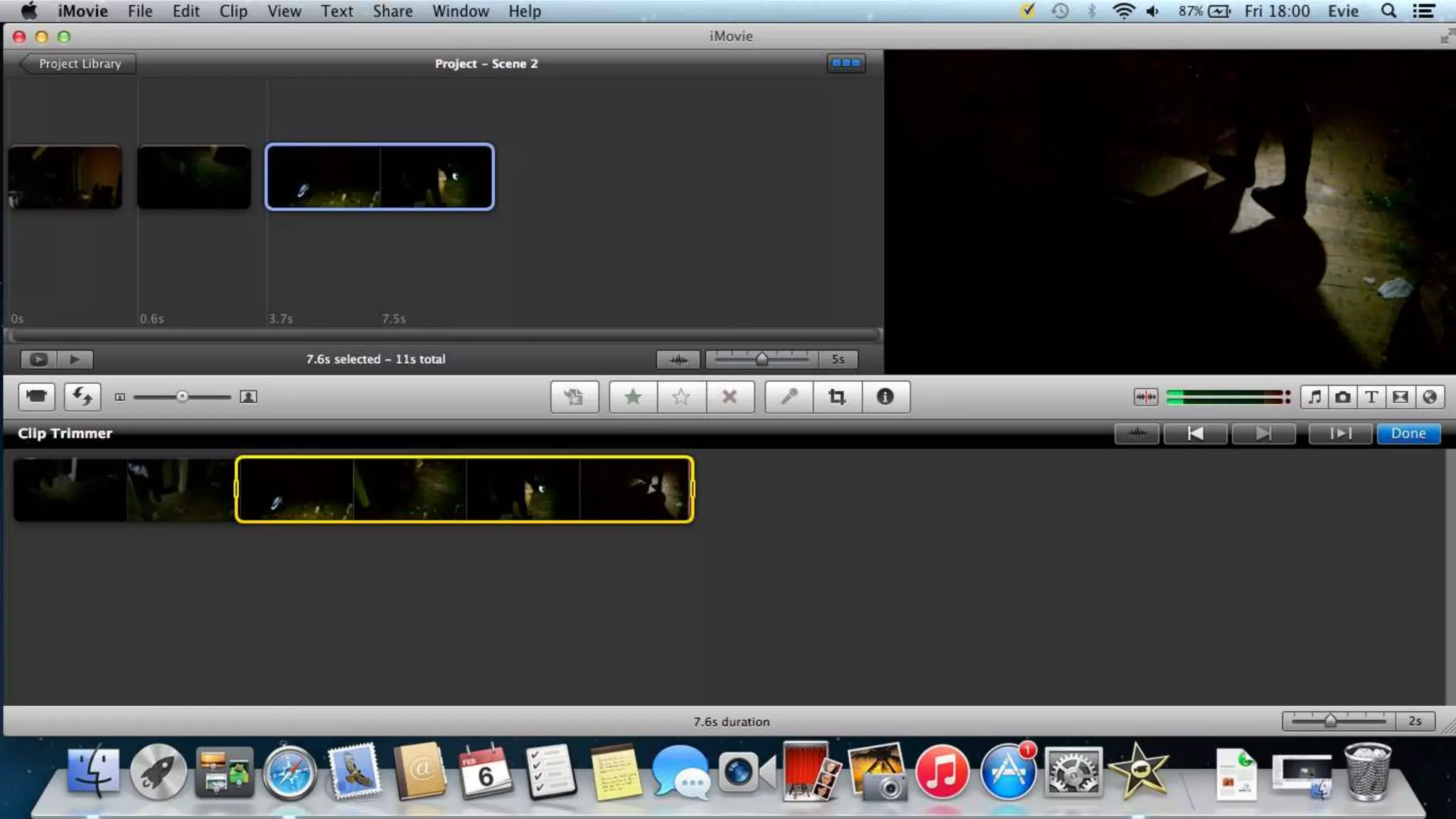
Task: Click the iMovie star icon in the Dock
Action: point(1139,771)
